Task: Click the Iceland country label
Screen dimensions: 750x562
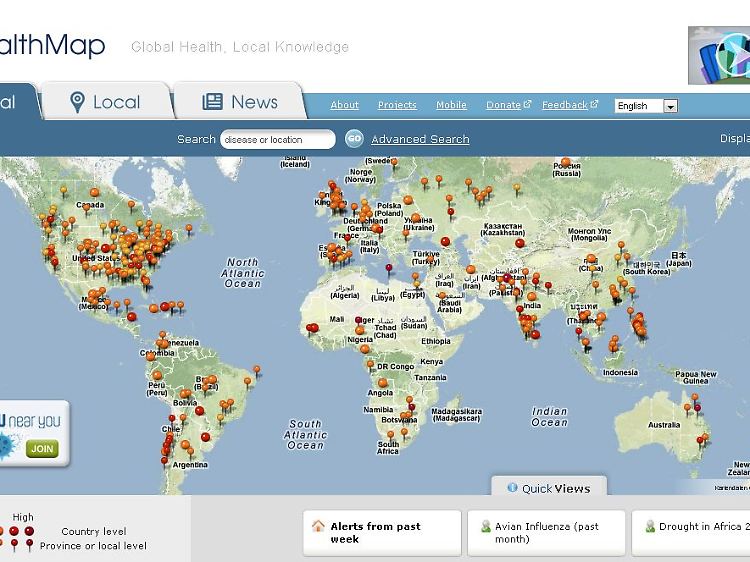Action: click(295, 162)
